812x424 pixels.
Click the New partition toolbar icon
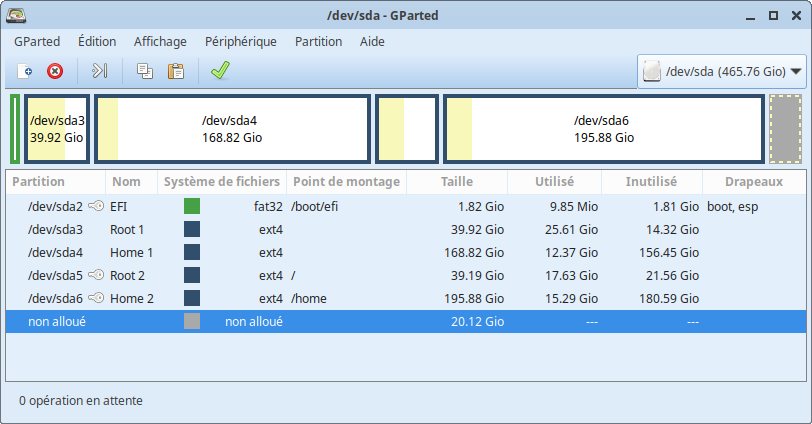[25, 71]
